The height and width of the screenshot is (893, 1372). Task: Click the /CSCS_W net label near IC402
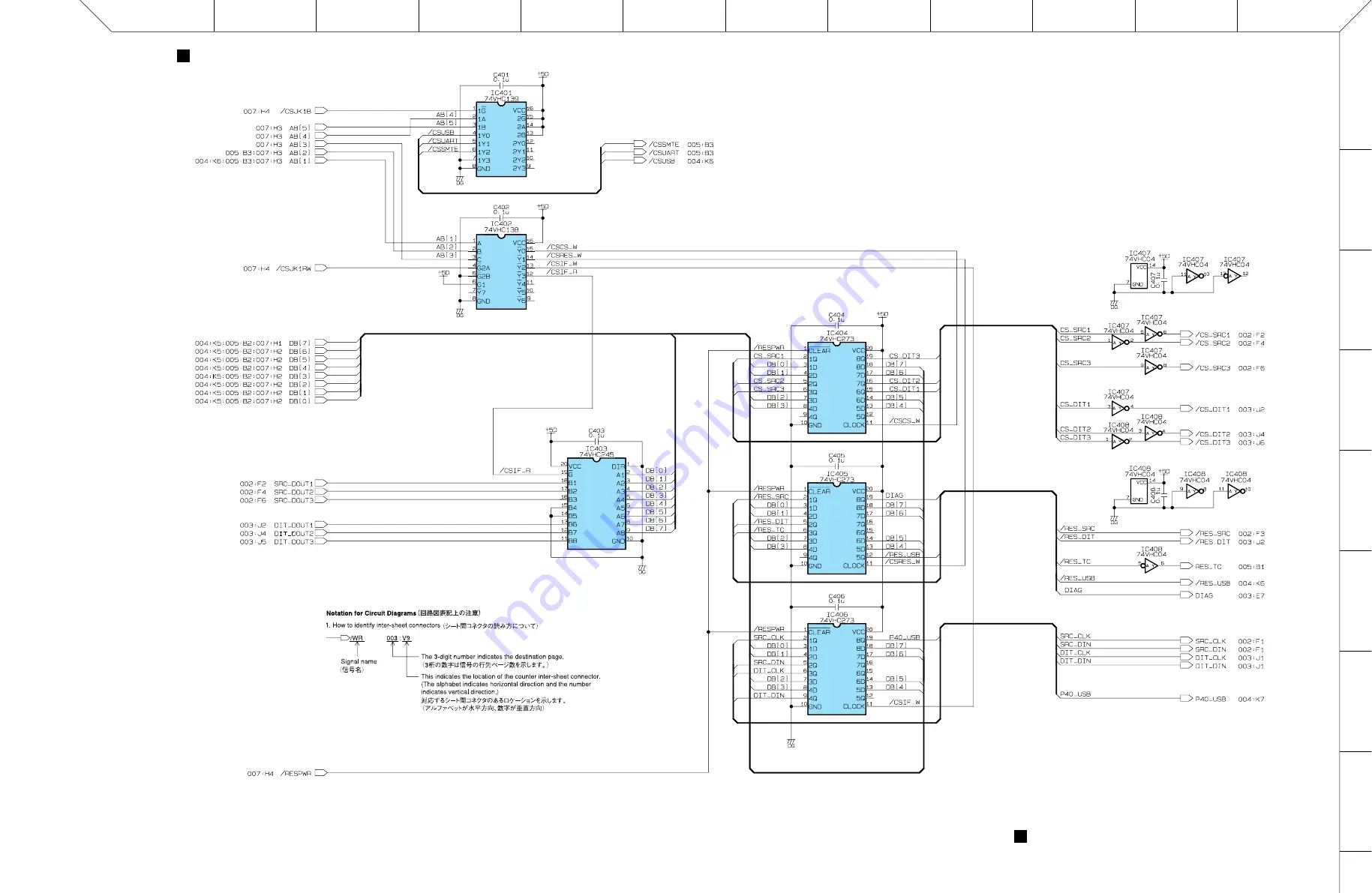pos(562,247)
